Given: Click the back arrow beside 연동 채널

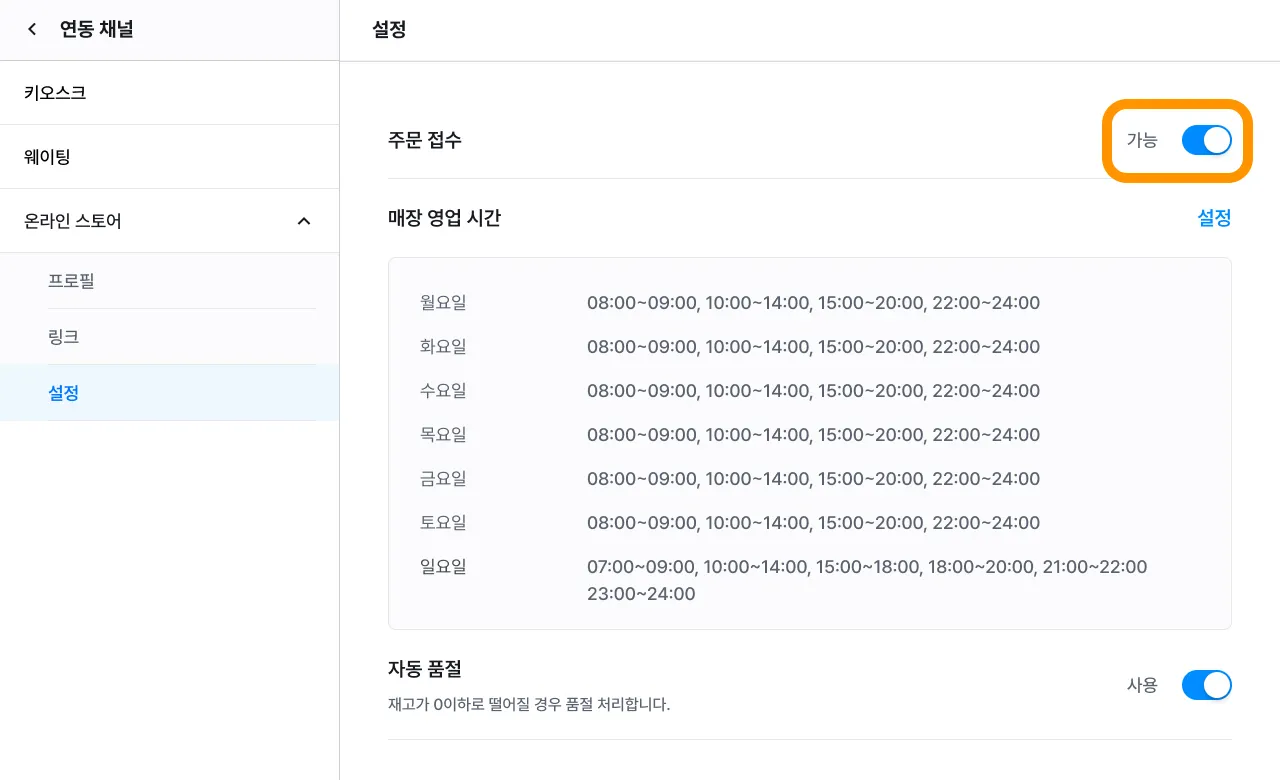Looking at the screenshot, I should pyautogui.click(x=33, y=30).
